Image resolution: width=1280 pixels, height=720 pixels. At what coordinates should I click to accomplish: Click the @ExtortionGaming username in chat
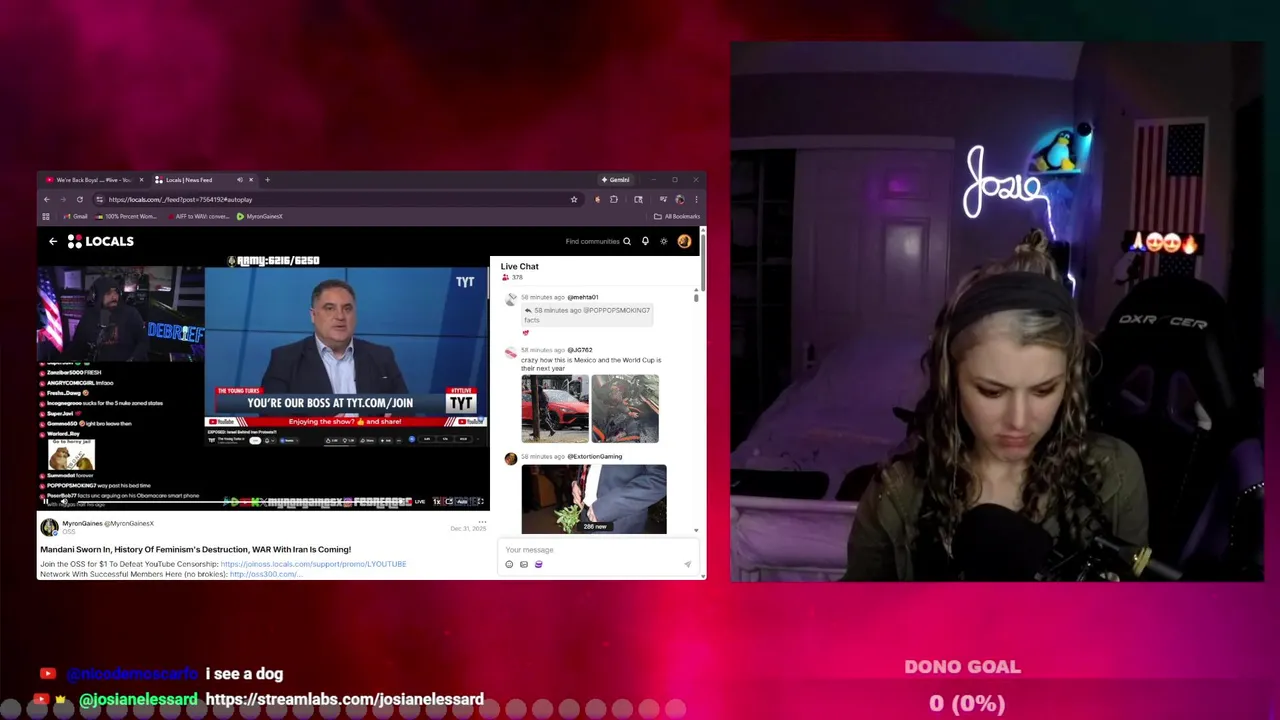pos(595,456)
